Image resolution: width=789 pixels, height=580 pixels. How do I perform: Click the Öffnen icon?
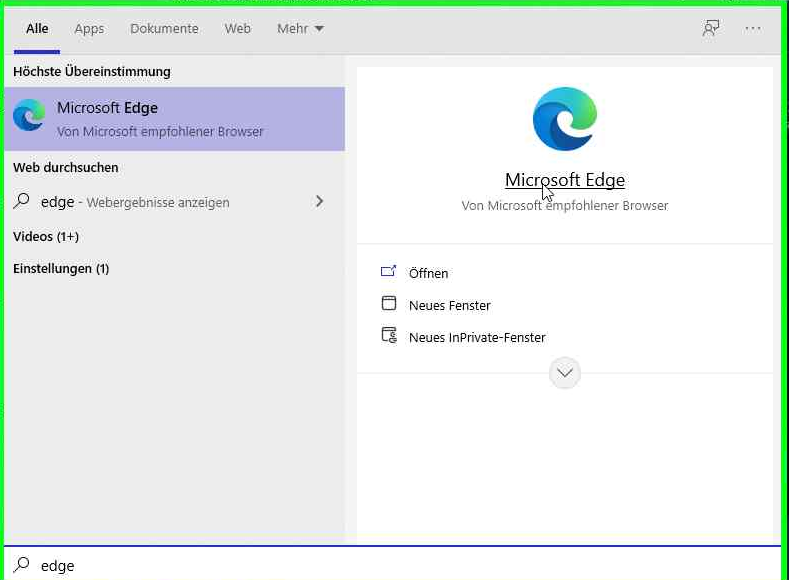tap(388, 272)
